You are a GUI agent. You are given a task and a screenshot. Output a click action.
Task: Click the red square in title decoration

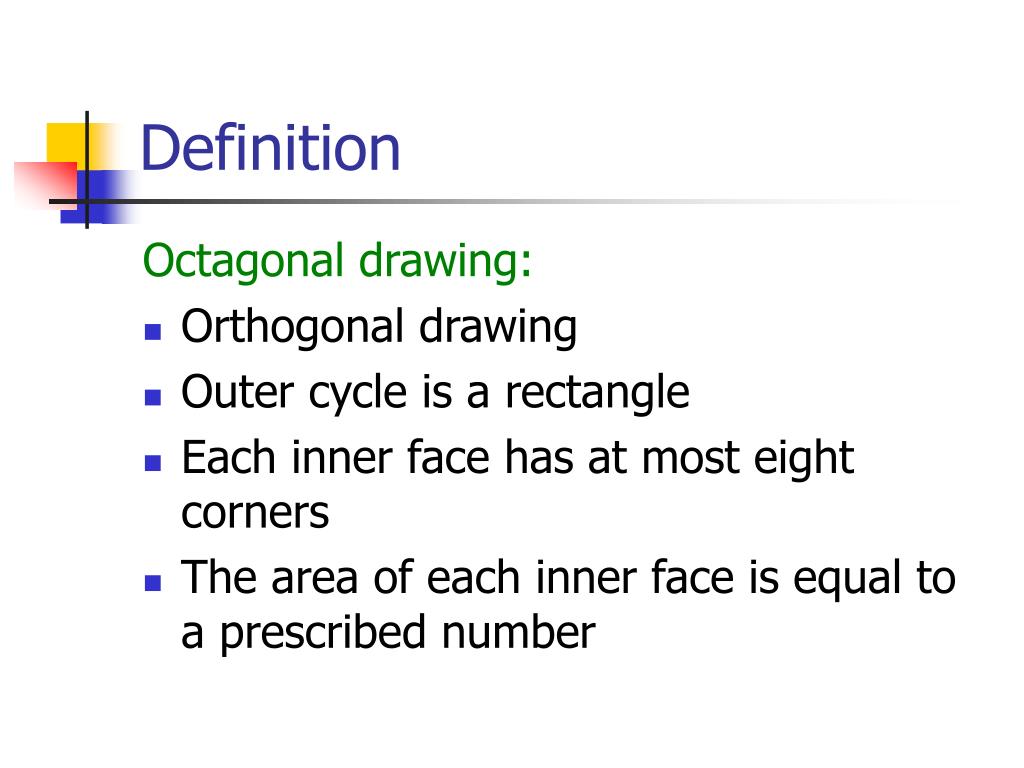46,185
